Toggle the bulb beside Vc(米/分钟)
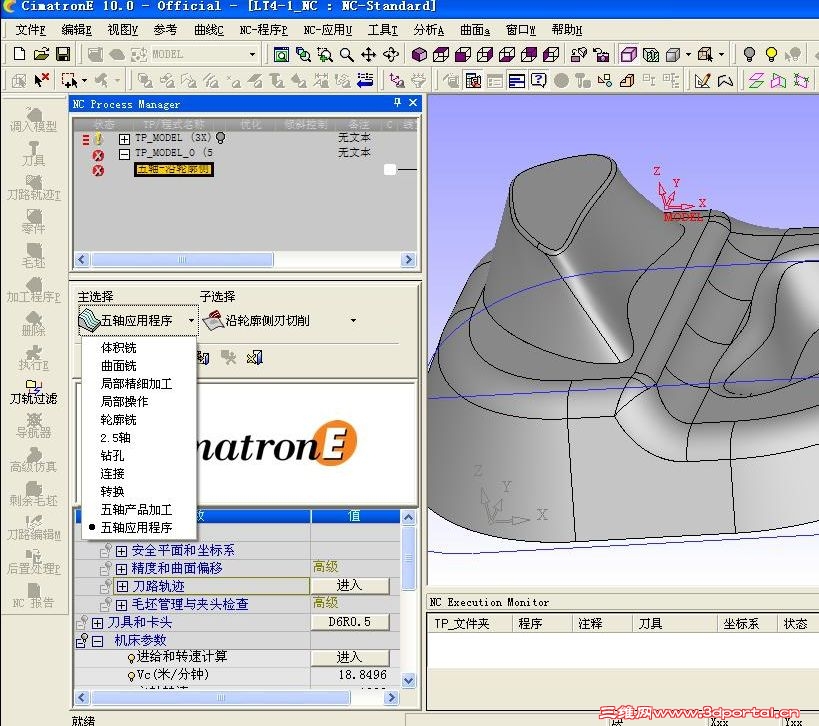Screen dimensions: 819x726 pos(132,676)
